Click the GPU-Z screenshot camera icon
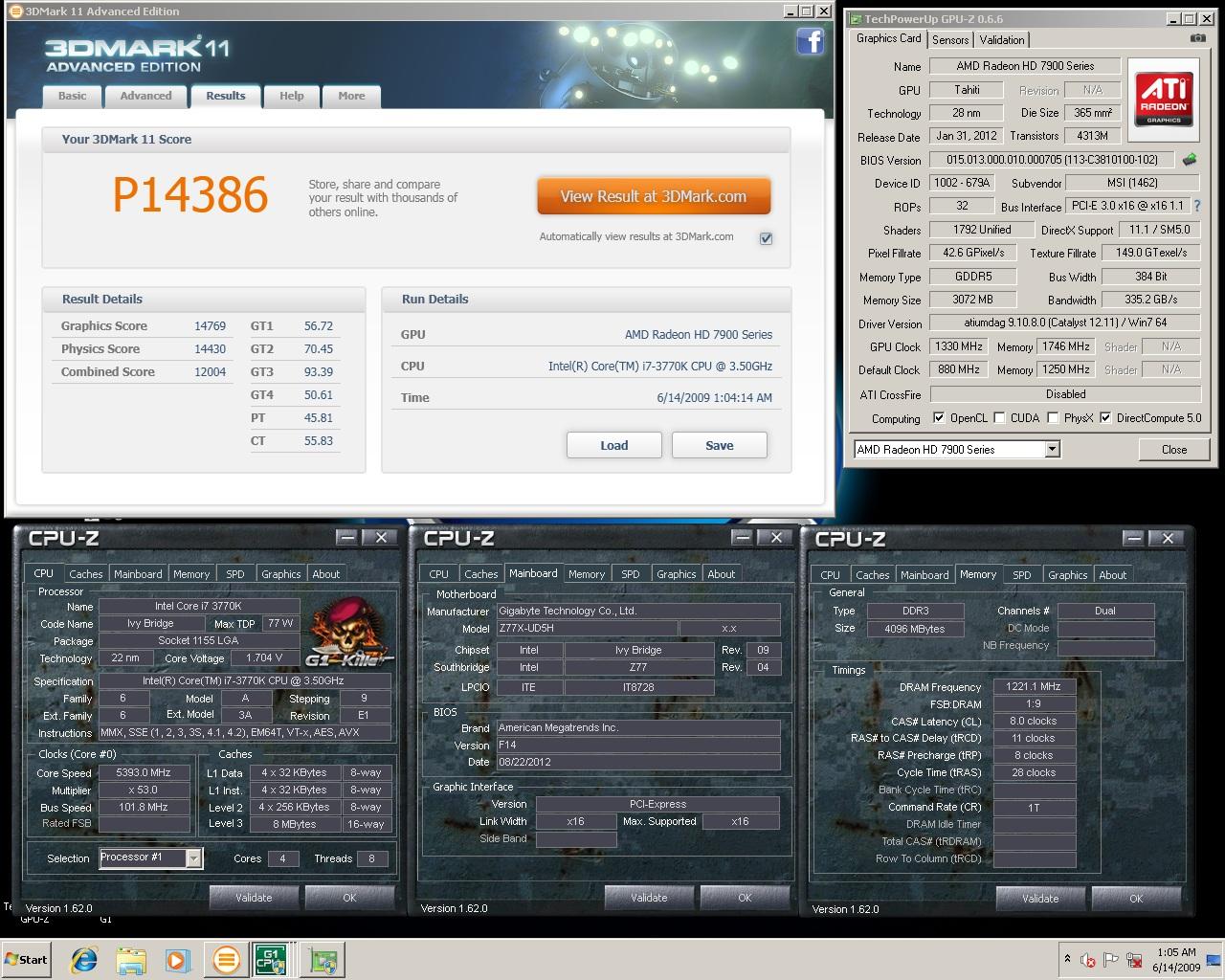Image resolution: width=1225 pixels, height=980 pixels. (x=1197, y=38)
